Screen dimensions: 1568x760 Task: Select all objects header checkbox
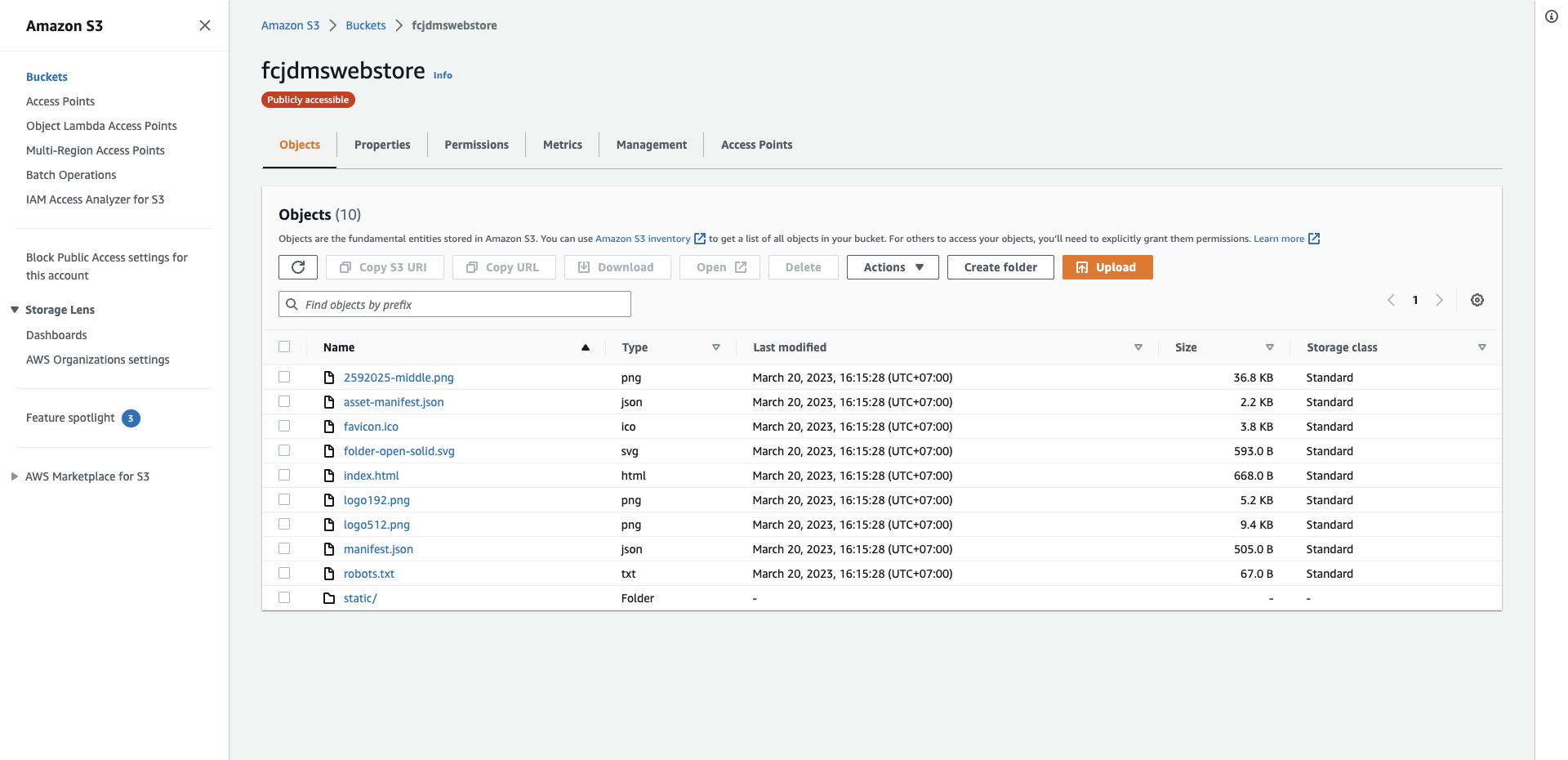click(x=284, y=346)
